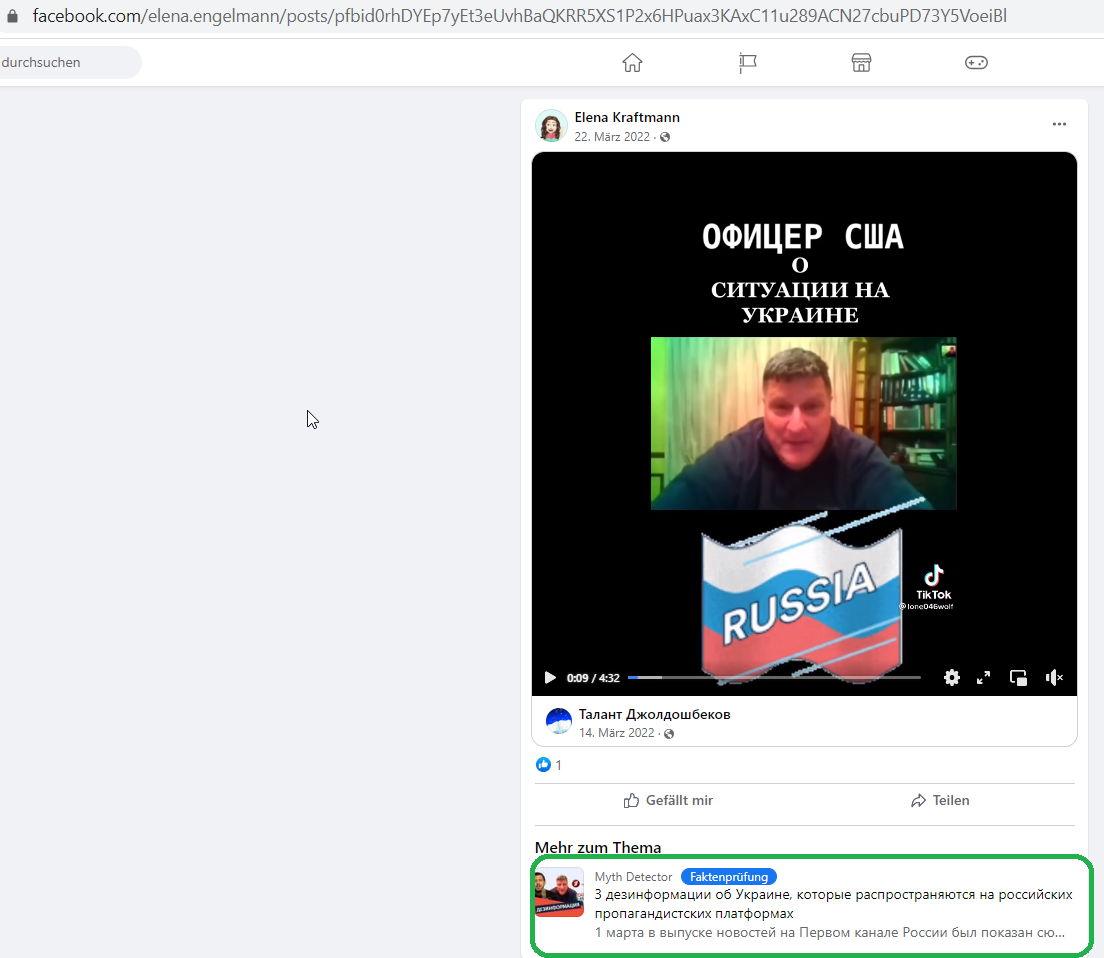
Task: Open the Pages flag icon
Action: coord(747,63)
